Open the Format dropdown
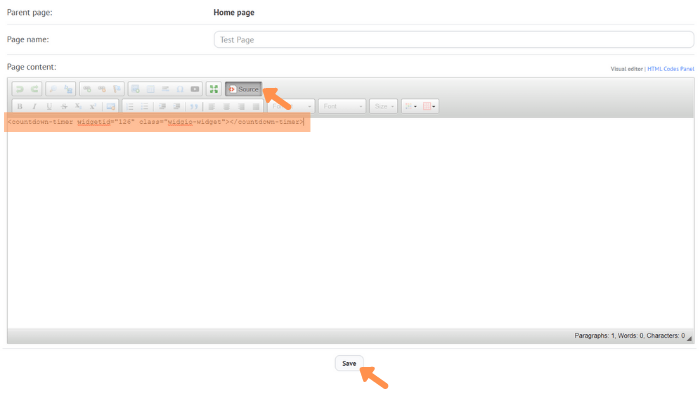700x395 pixels. pyautogui.click(x=292, y=106)
